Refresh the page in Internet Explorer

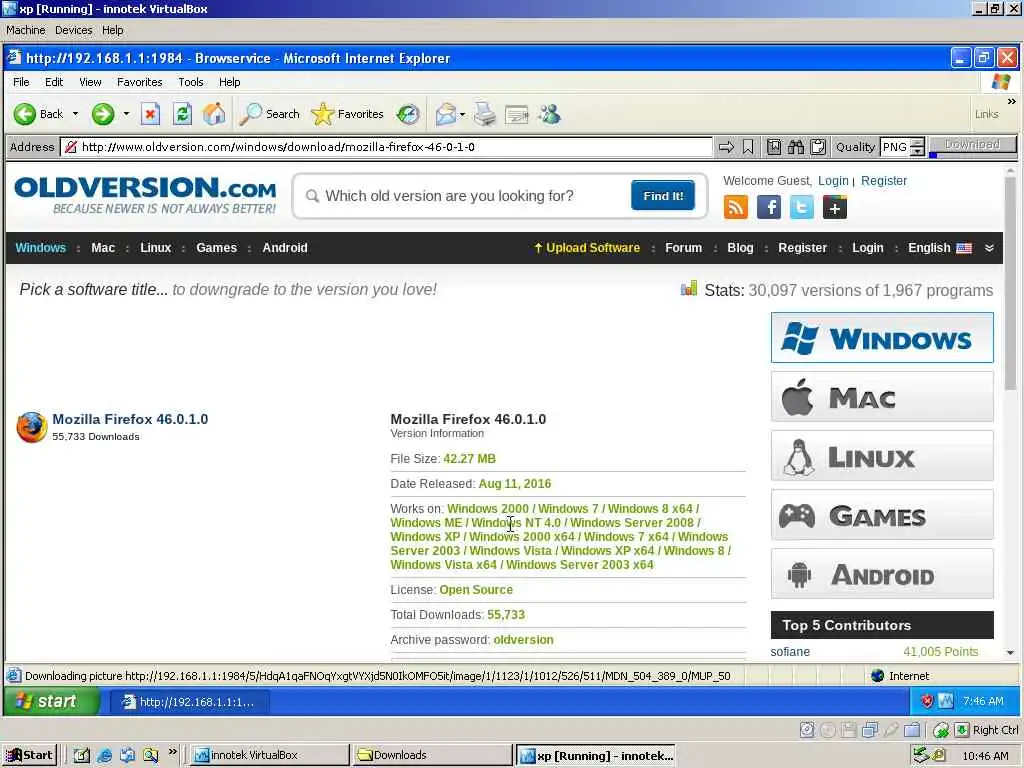pyautogui.click(x=182, y=114)
